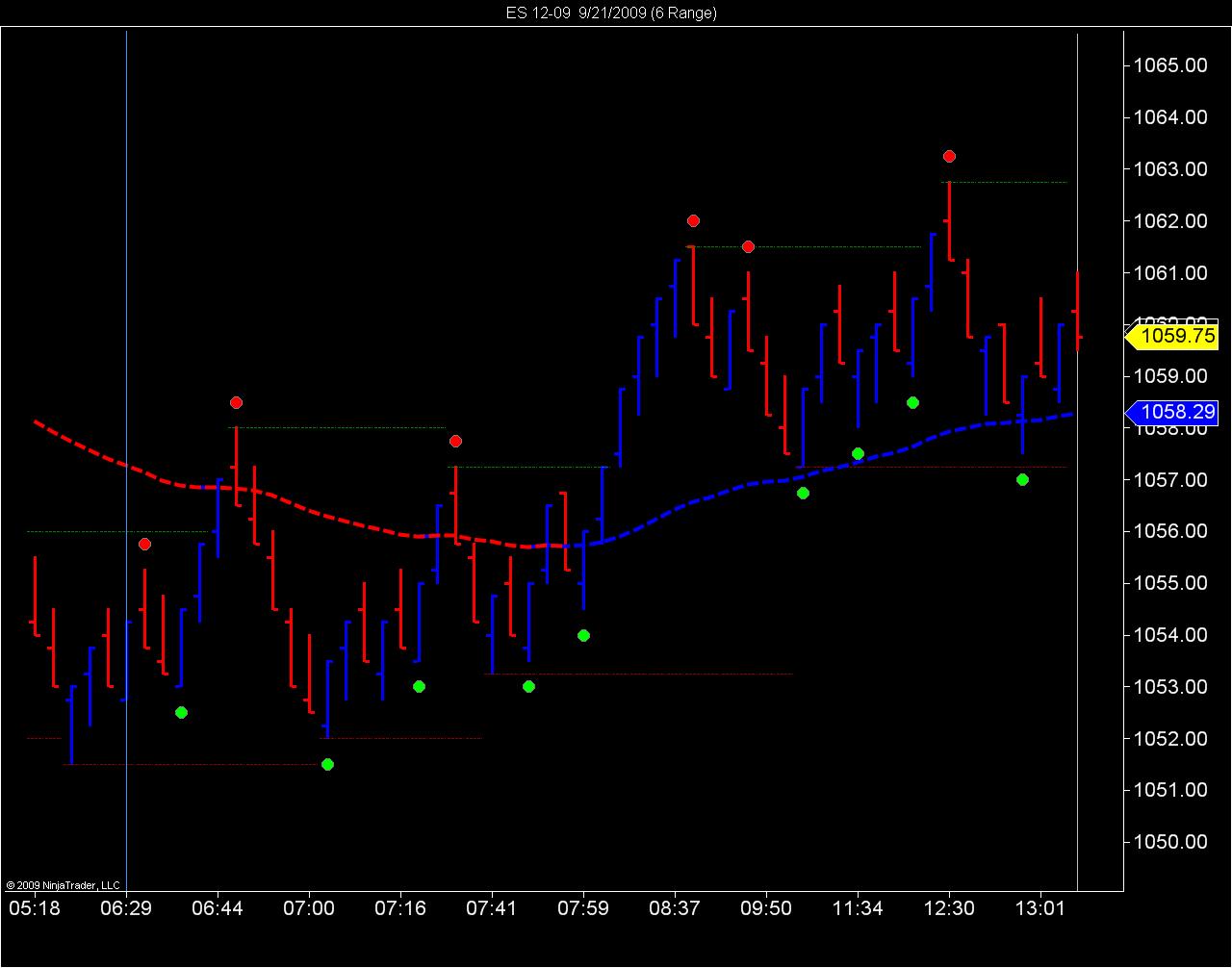Image resolution: width=1232 pixels, height=968 pixels.
Task: Select the green dot at 1052.50 after 06:29
Action: click(181, 712)
